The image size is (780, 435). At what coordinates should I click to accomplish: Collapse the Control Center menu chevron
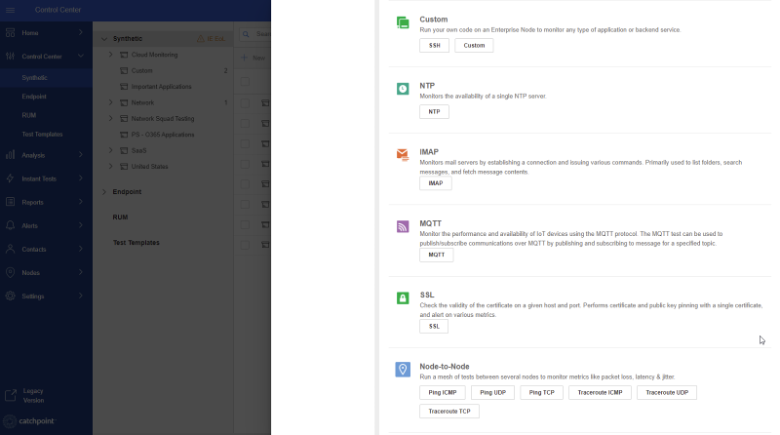(81, 56)
